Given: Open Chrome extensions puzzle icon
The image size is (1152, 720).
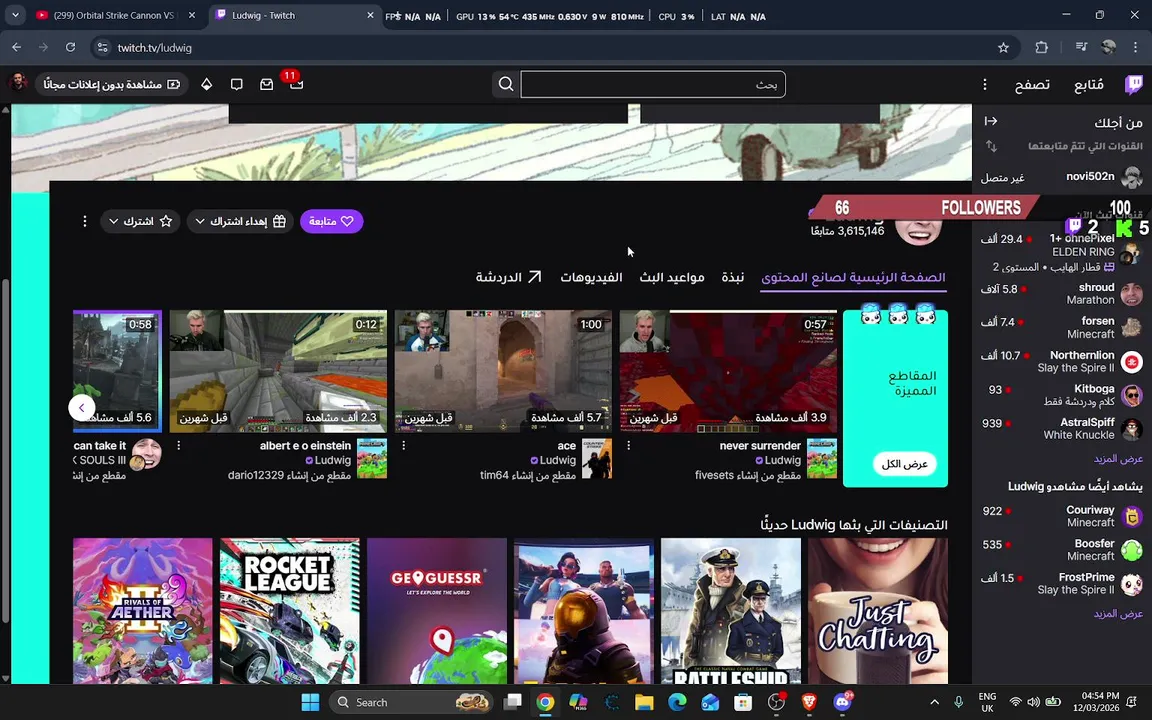Looking at the screenshot, I should 1041,48.
